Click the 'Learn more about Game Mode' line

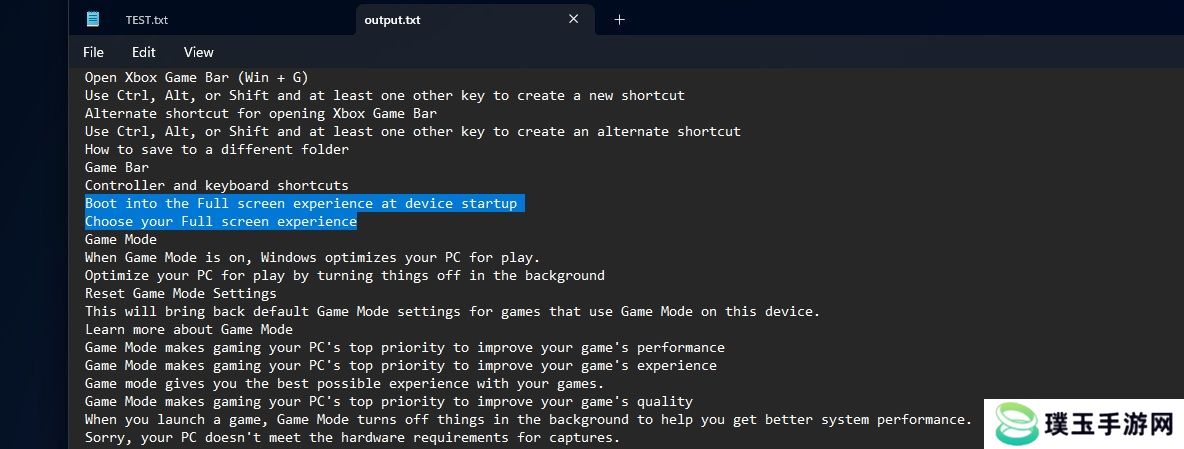[x=189, y=329]
